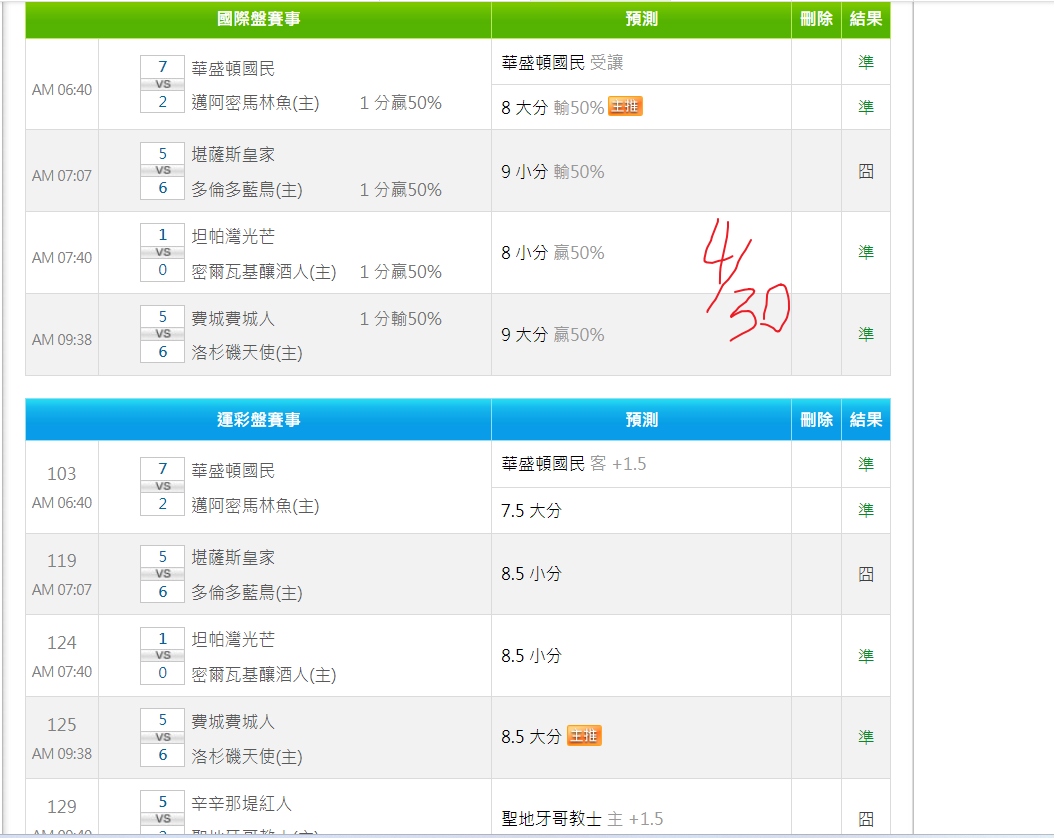Click the 準 result for game 125
Screen dimensions: 1054x838
(x=866, y=737)
